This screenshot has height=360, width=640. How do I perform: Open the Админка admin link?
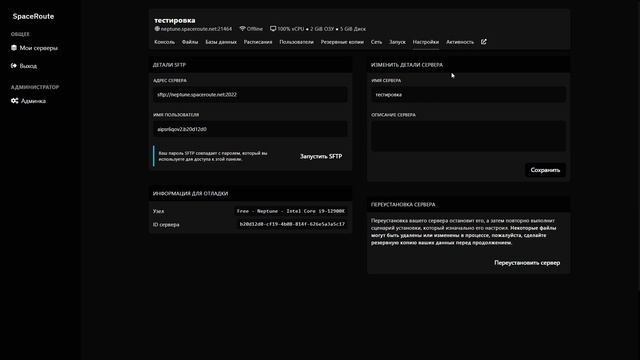(x=33, y=101)
